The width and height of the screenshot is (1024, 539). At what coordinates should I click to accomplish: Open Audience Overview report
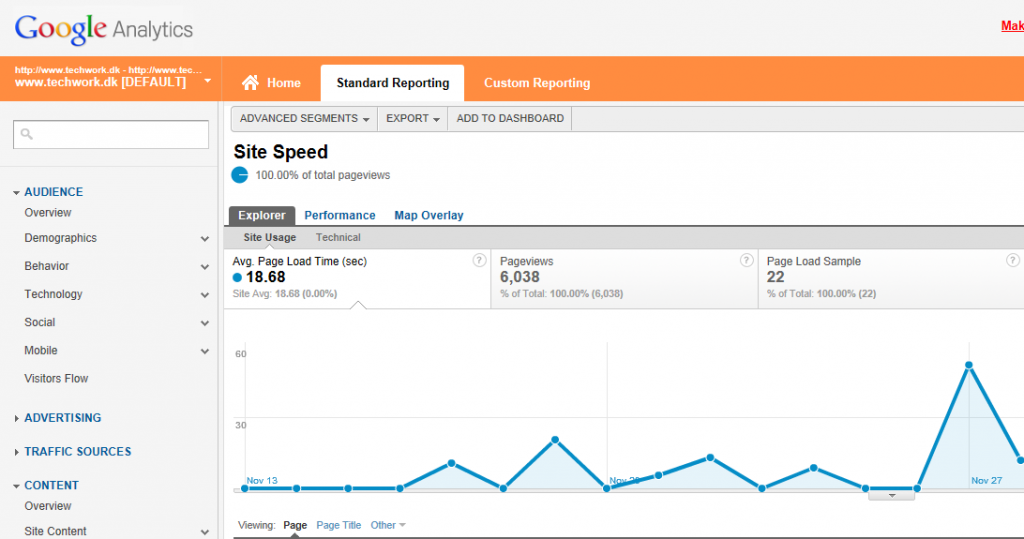click(x=48, y=213)
